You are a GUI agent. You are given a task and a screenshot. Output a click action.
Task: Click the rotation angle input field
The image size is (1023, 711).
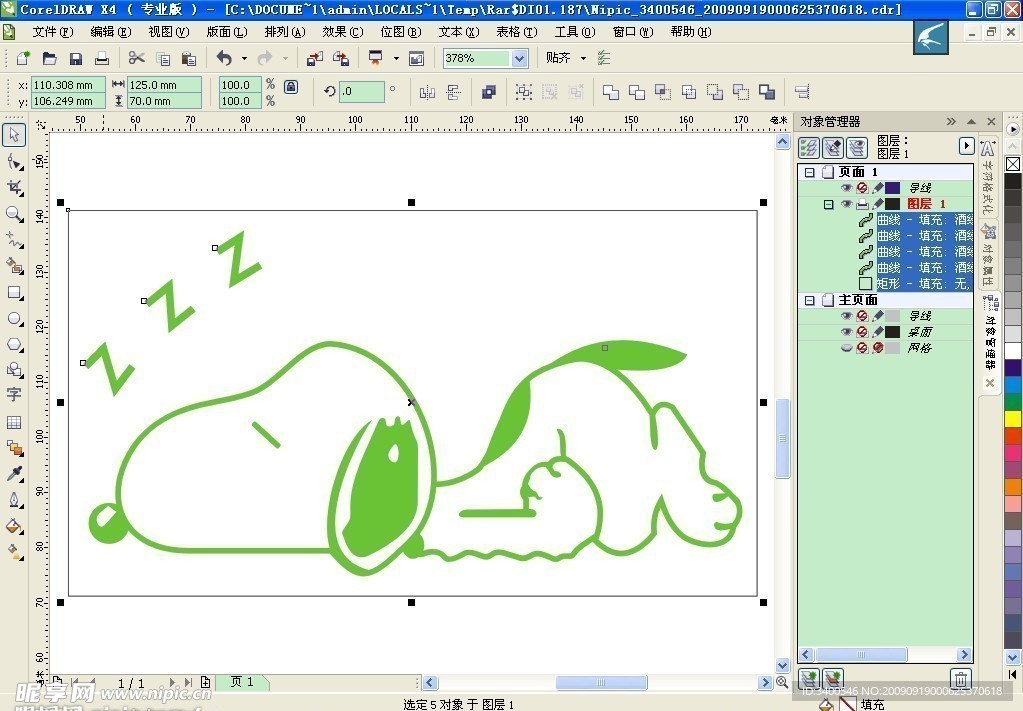click(361, 92)
